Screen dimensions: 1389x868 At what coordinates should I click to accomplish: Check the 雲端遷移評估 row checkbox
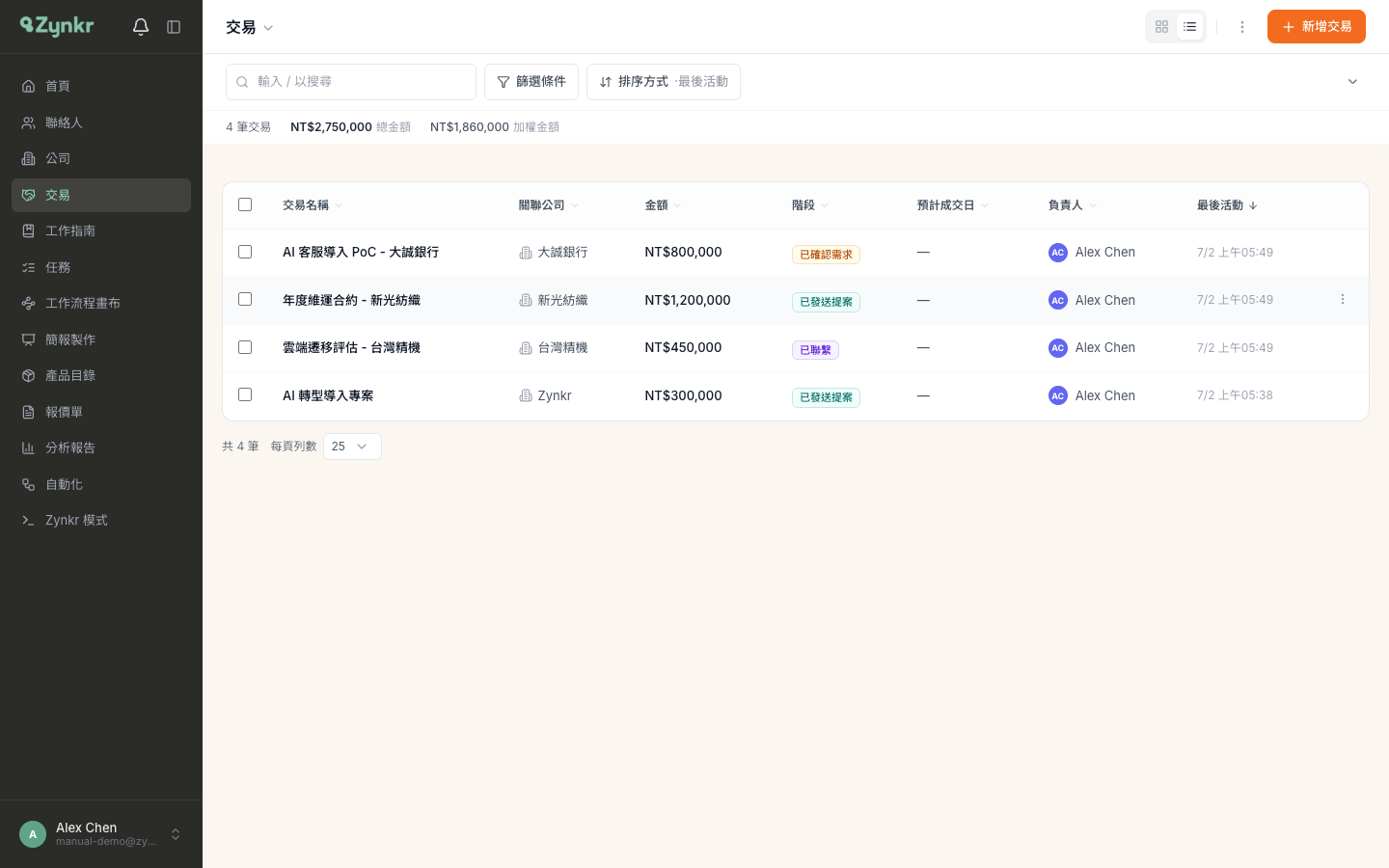click(x=245, y=347)
